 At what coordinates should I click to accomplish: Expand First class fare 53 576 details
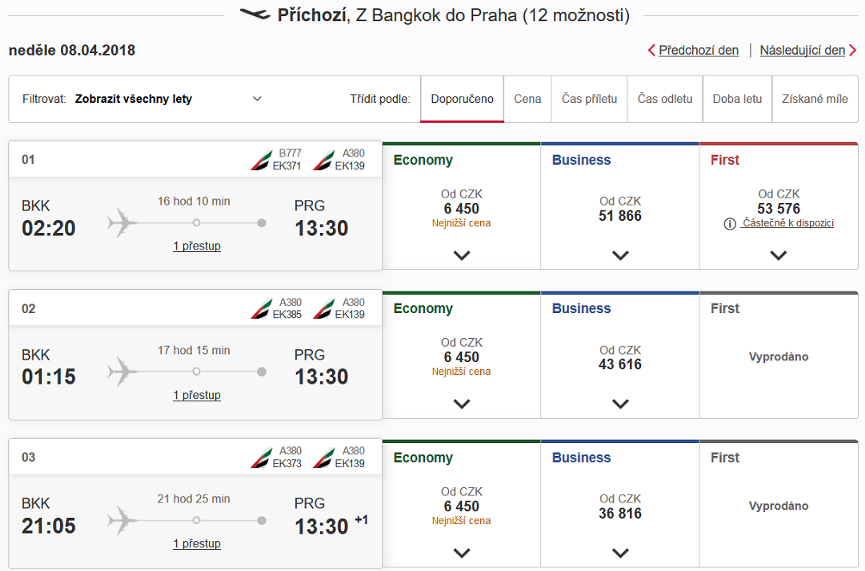coord(778,255)
